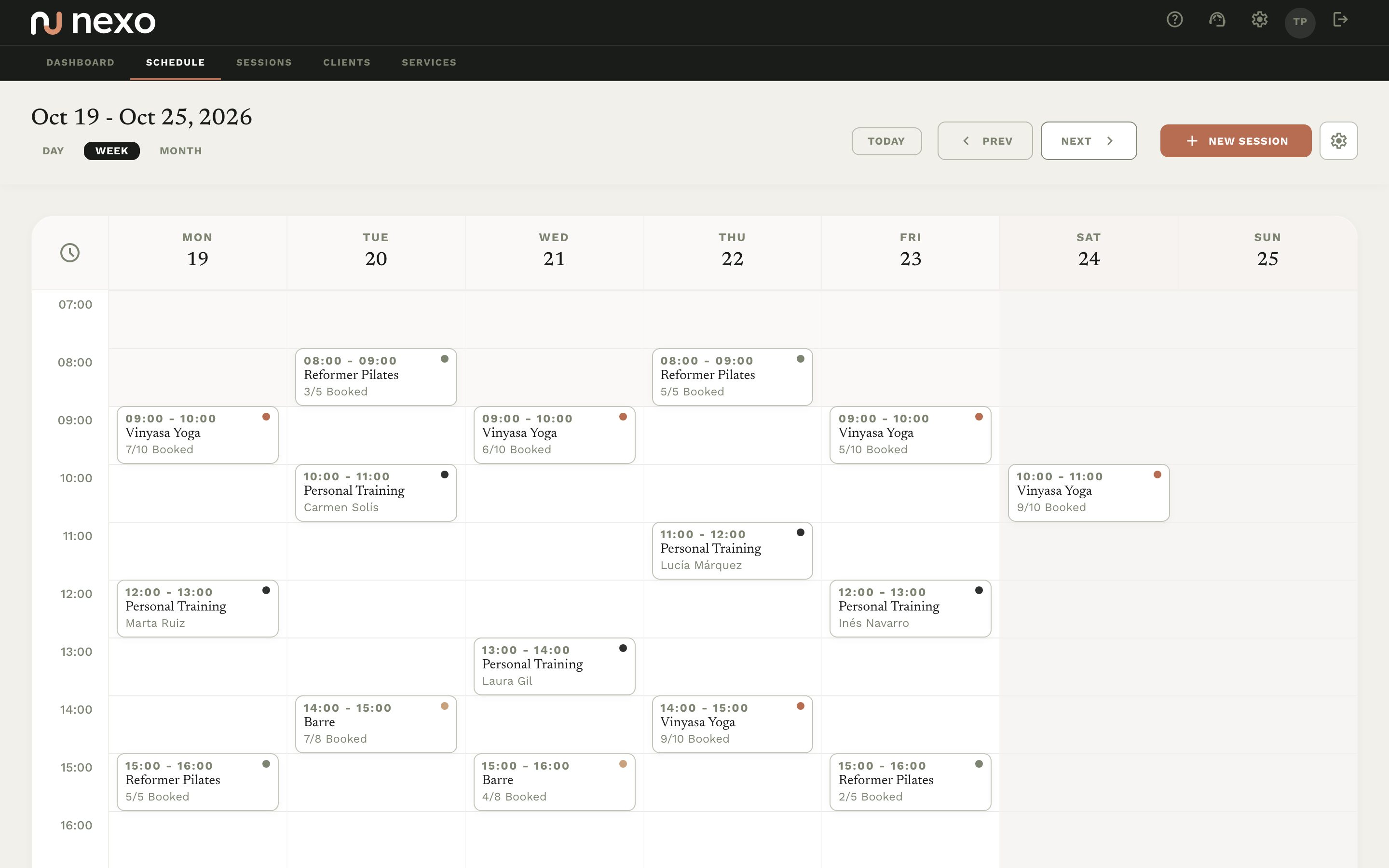Open Monday 09:00 Vinyasa Yoga session

(x=197, y=434)
